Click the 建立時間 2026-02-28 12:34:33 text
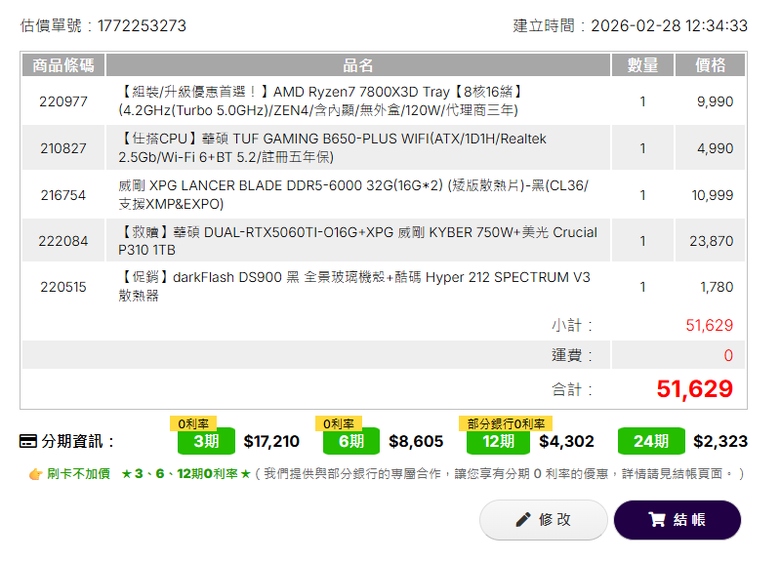The image size is (780, 561). [x=630, y=25]
